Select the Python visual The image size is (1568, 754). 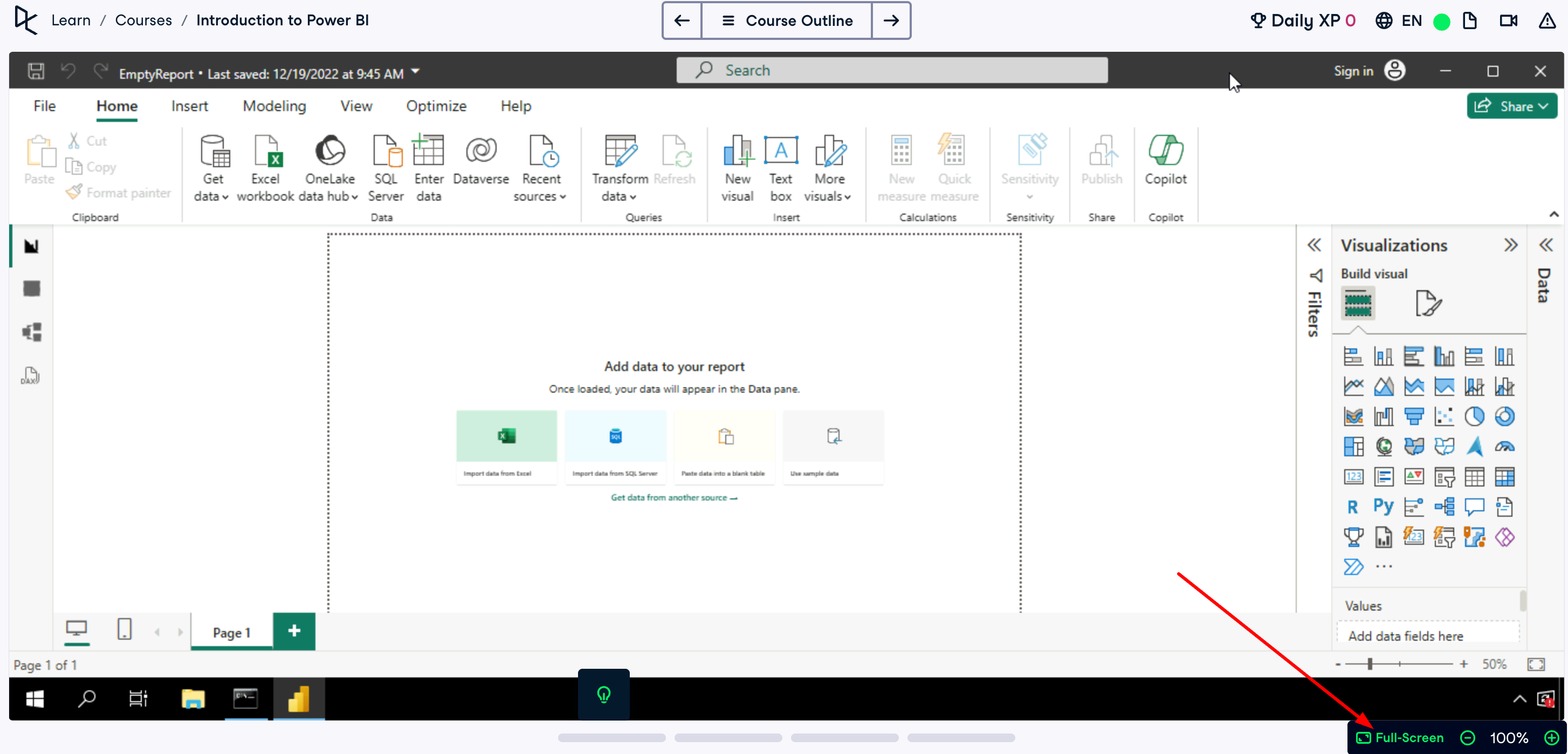1383,507
